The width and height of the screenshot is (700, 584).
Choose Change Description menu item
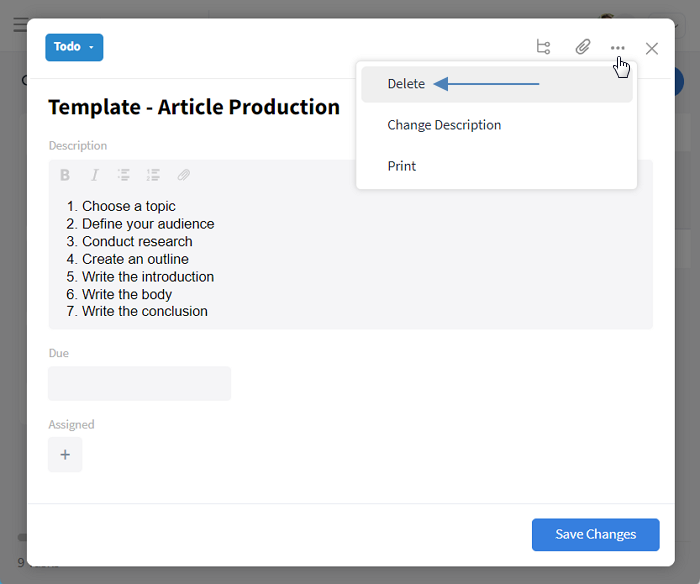[444, 125]
